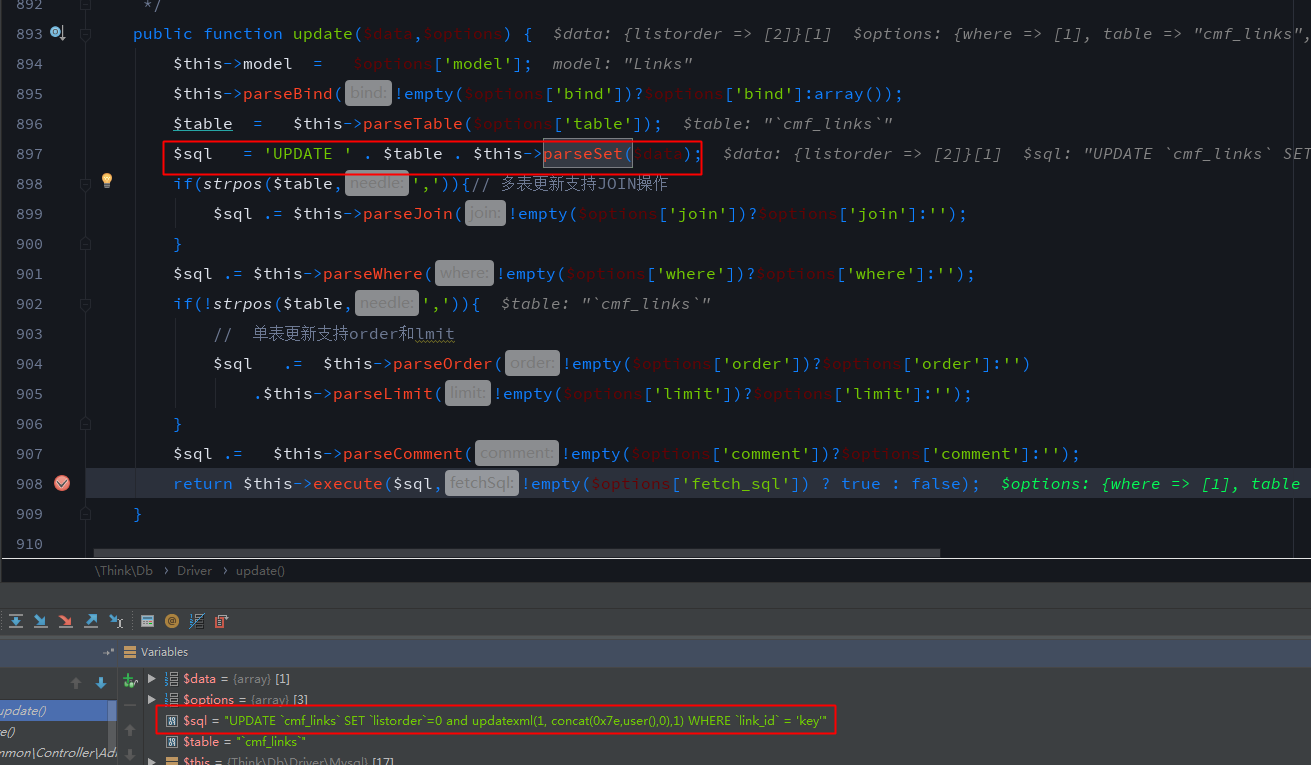
Task: Toggle the breakpoint on line 908
Action: click(62, 483)
